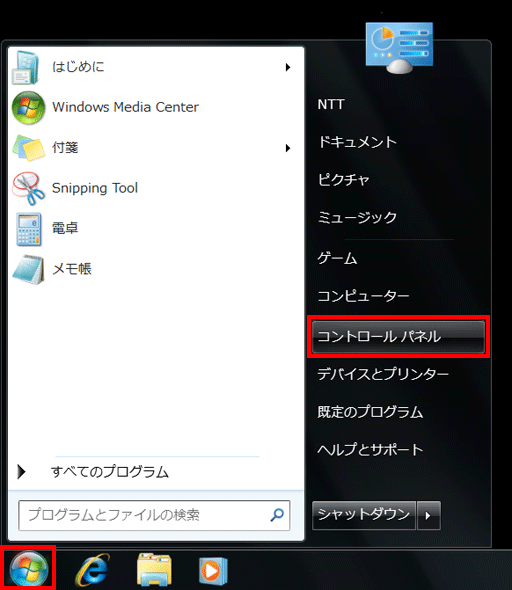Expand the はじめに submenu arrow

click(x=288, y=67)
